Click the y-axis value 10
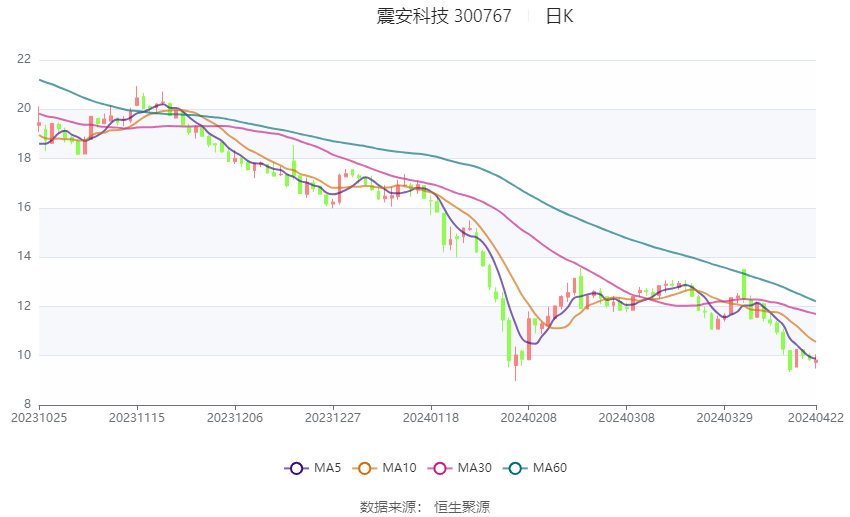This screenshot has height=517, width=850. click(24, 355)
